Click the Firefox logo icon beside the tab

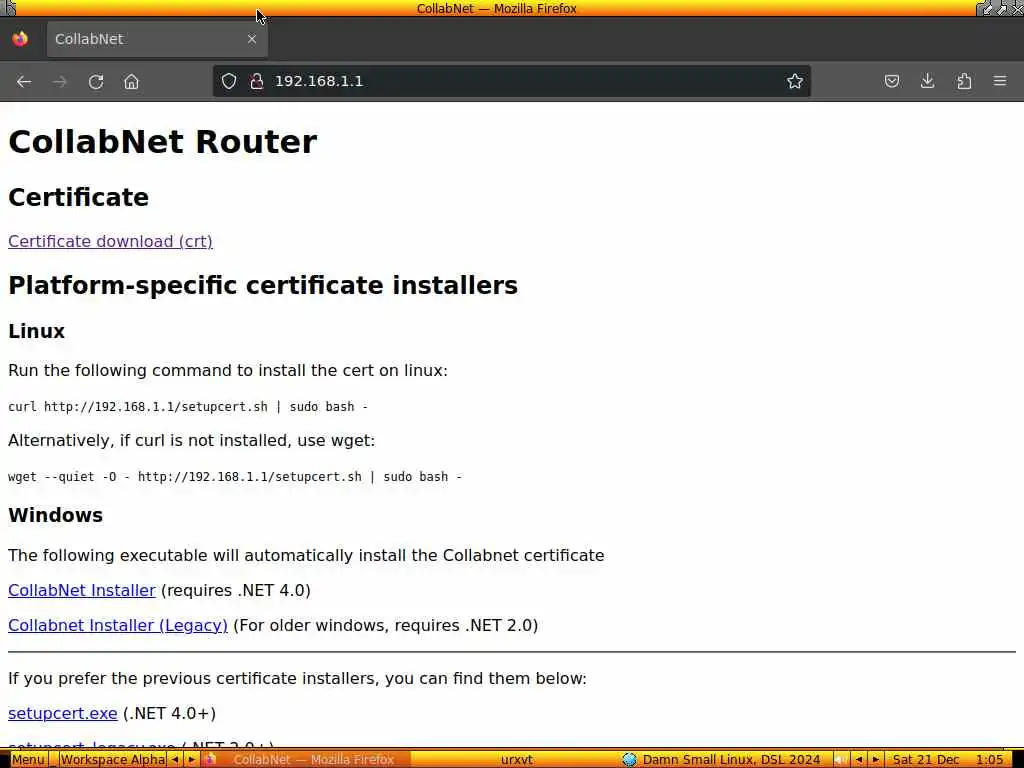point(20,39)
